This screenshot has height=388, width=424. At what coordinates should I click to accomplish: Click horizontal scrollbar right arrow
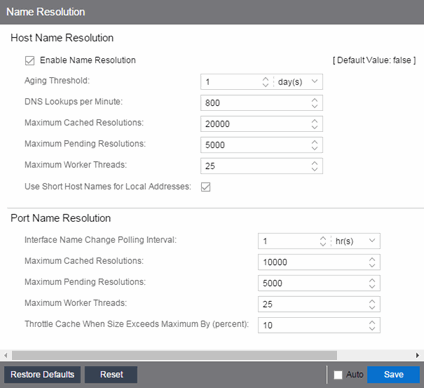coord(418,355)
